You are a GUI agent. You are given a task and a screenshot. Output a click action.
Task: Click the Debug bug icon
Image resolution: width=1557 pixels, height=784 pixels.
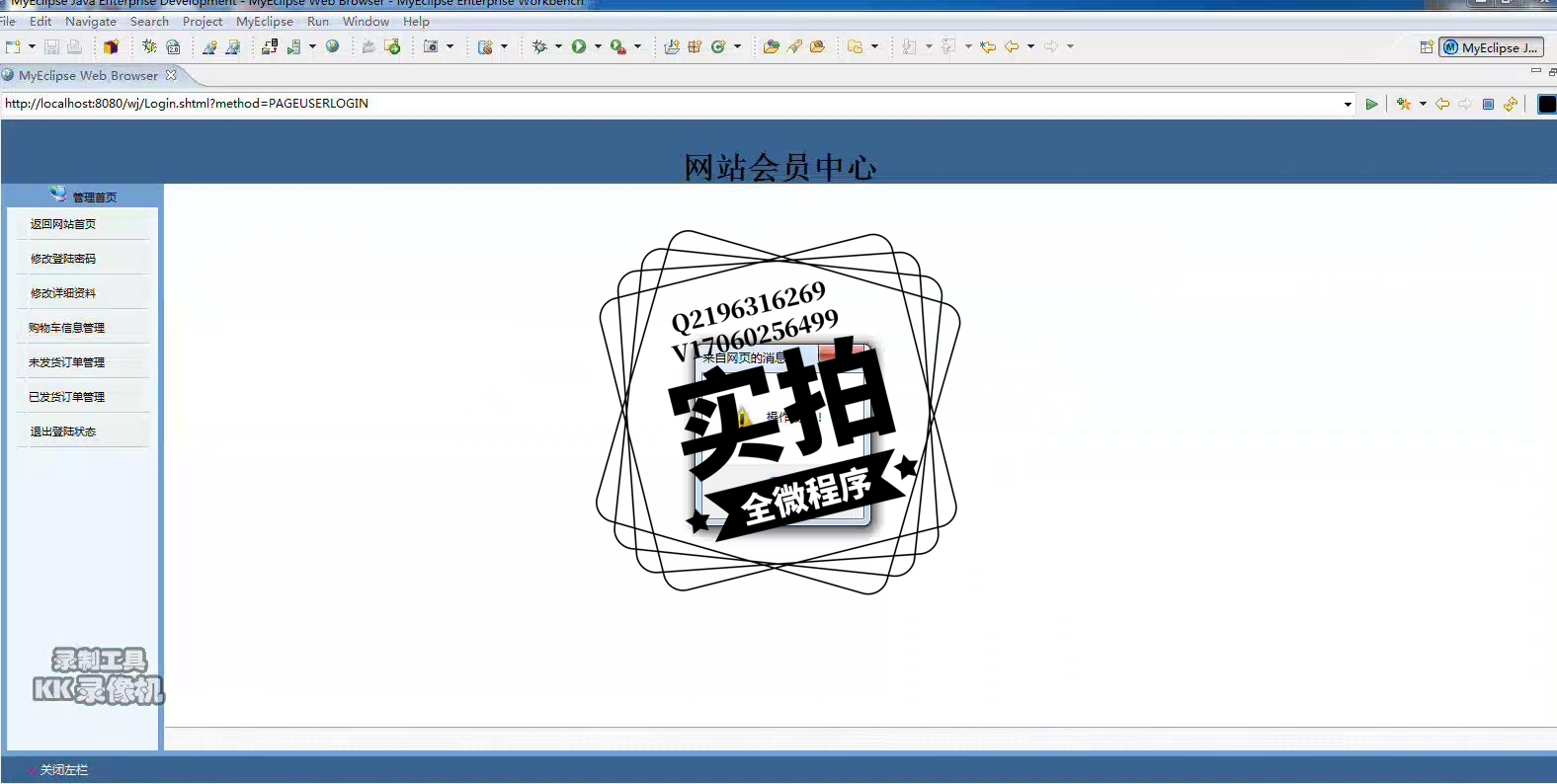tap(539, 46)
